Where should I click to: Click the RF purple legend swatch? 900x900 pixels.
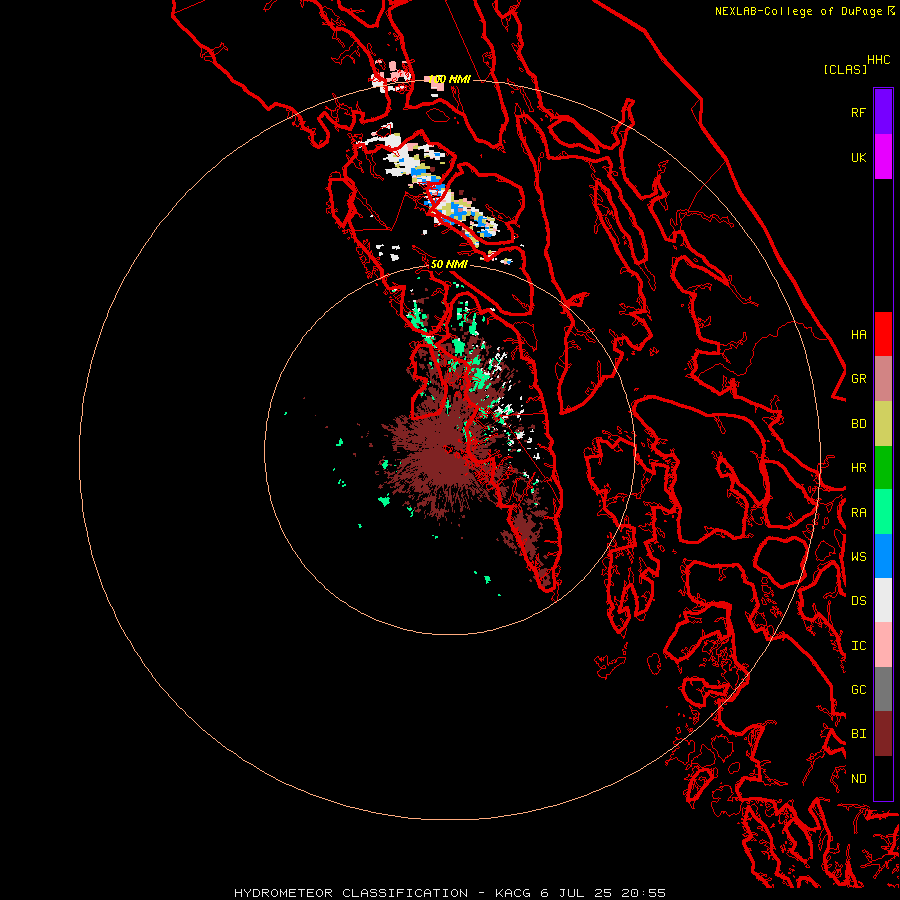[883, 112]
